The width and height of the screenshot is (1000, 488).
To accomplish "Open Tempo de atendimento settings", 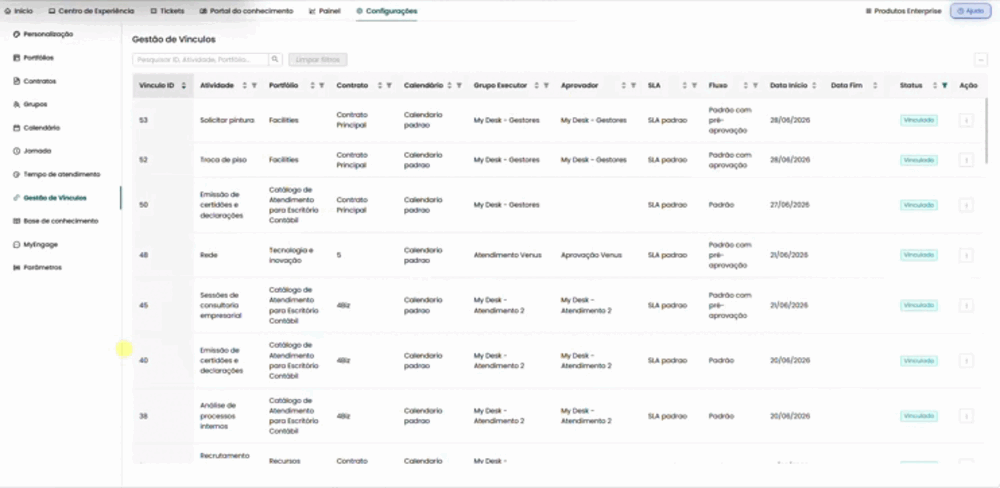I will (x=57, y=174).
